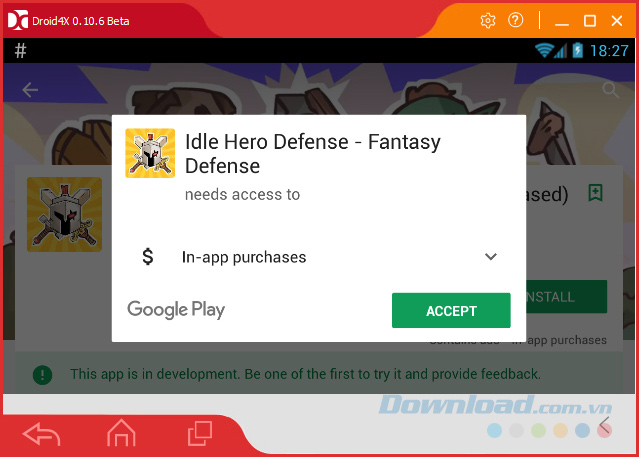Click the dollar sign permission icon

[148, 257]
